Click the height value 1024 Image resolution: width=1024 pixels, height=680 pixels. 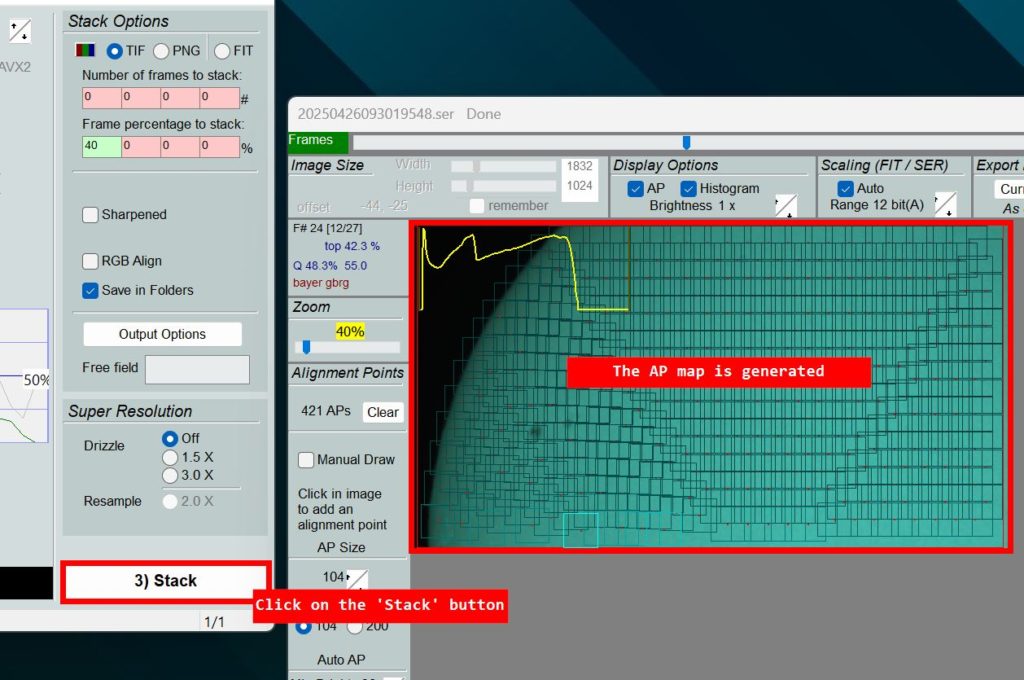click(579, 186)
